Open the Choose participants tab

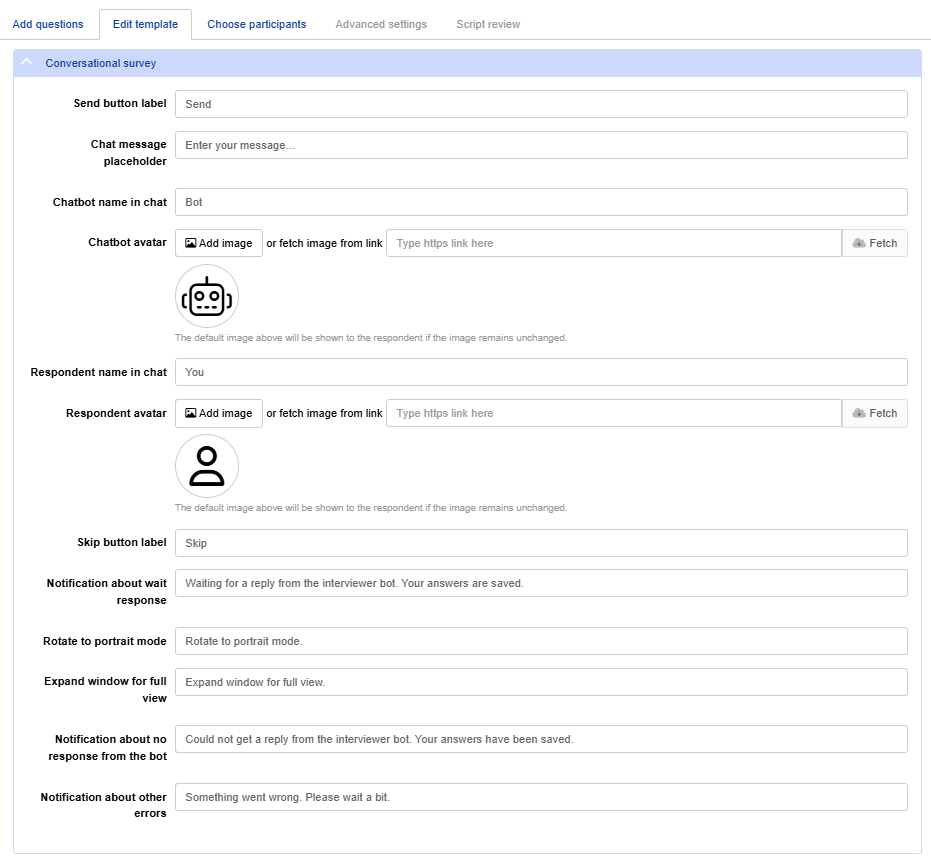256,23
